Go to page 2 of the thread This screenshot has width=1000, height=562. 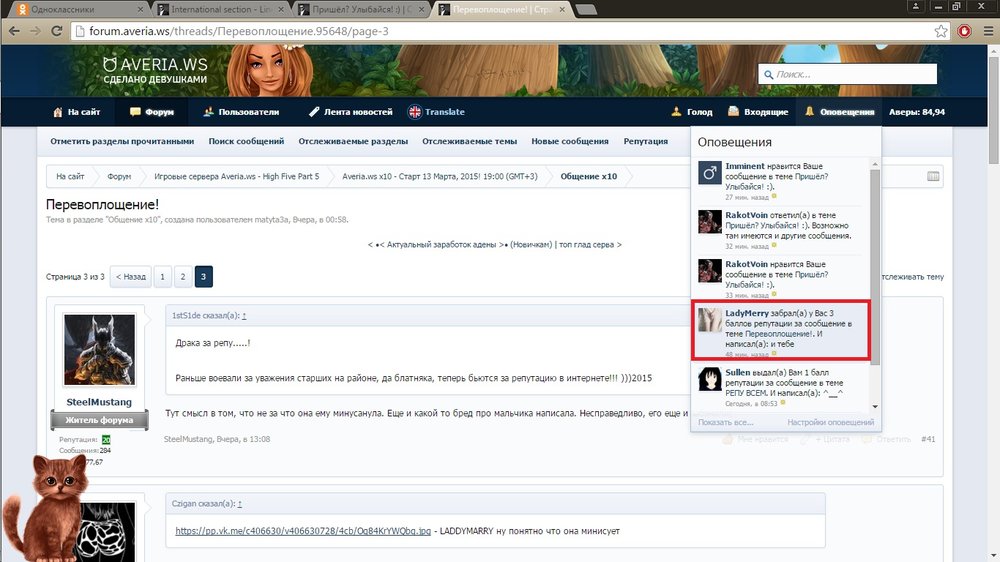point(183,277)
